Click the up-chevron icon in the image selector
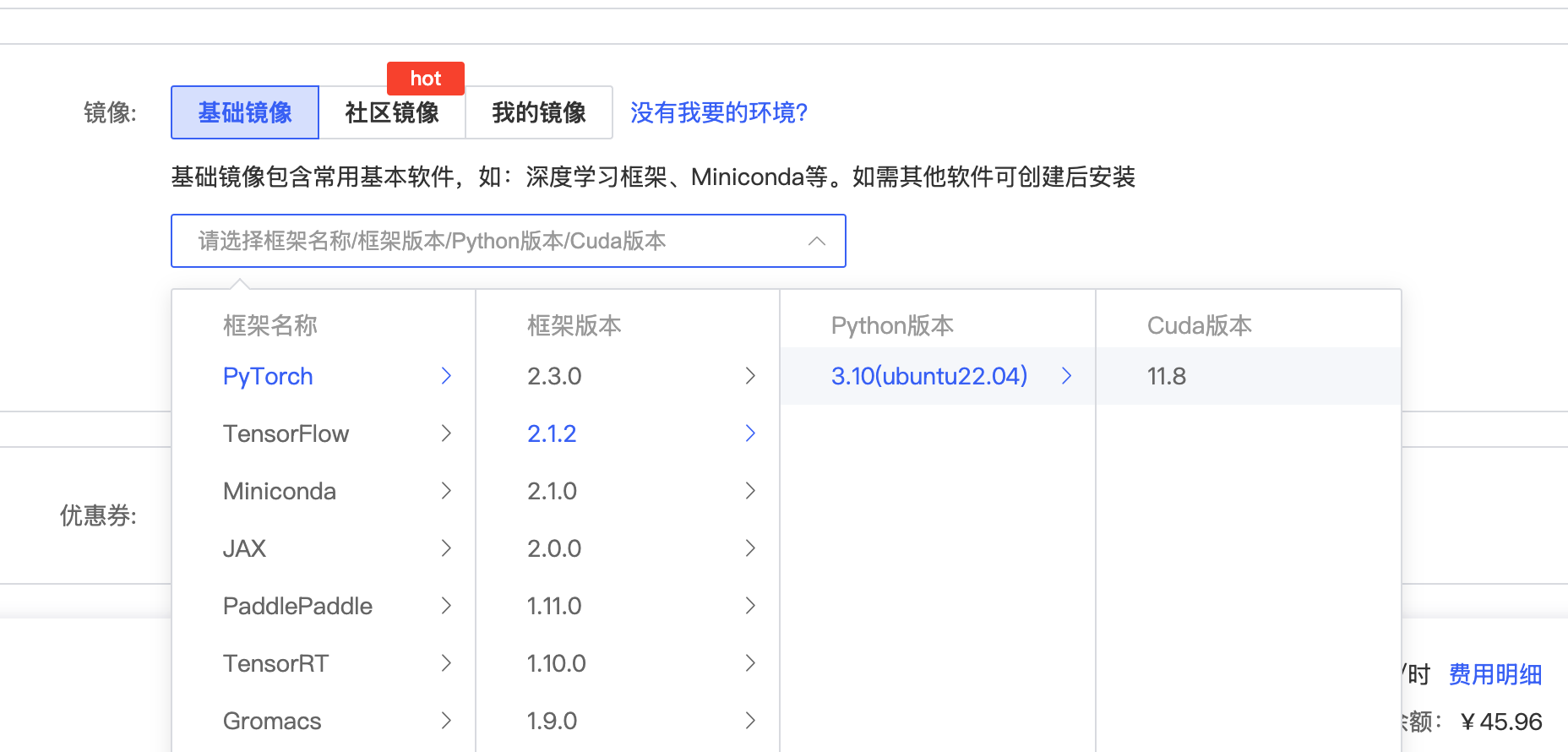The width and height of the screenshot is (1568, 752). [x=816, y=241]
